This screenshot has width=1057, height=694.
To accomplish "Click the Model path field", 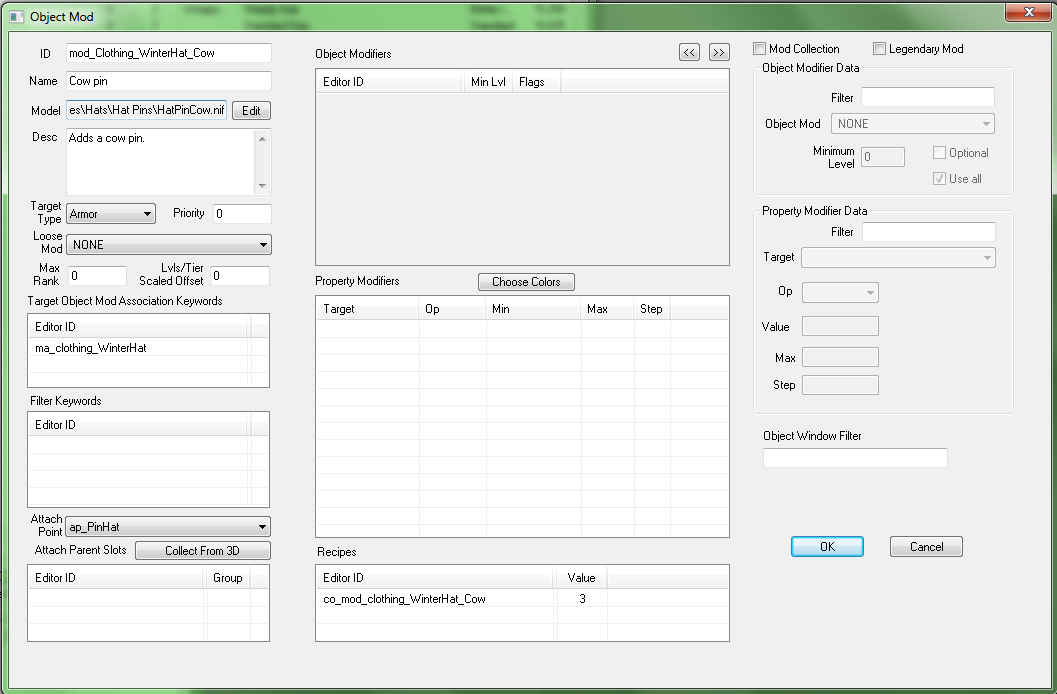I will 146,110.
